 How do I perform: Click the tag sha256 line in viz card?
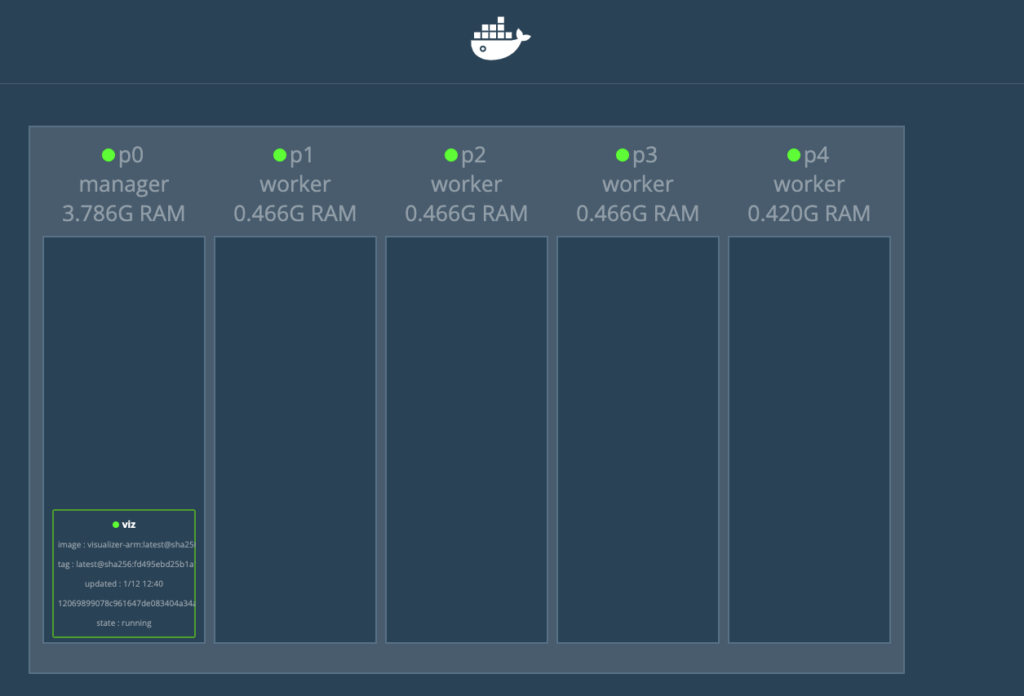(x=126, y=564)
